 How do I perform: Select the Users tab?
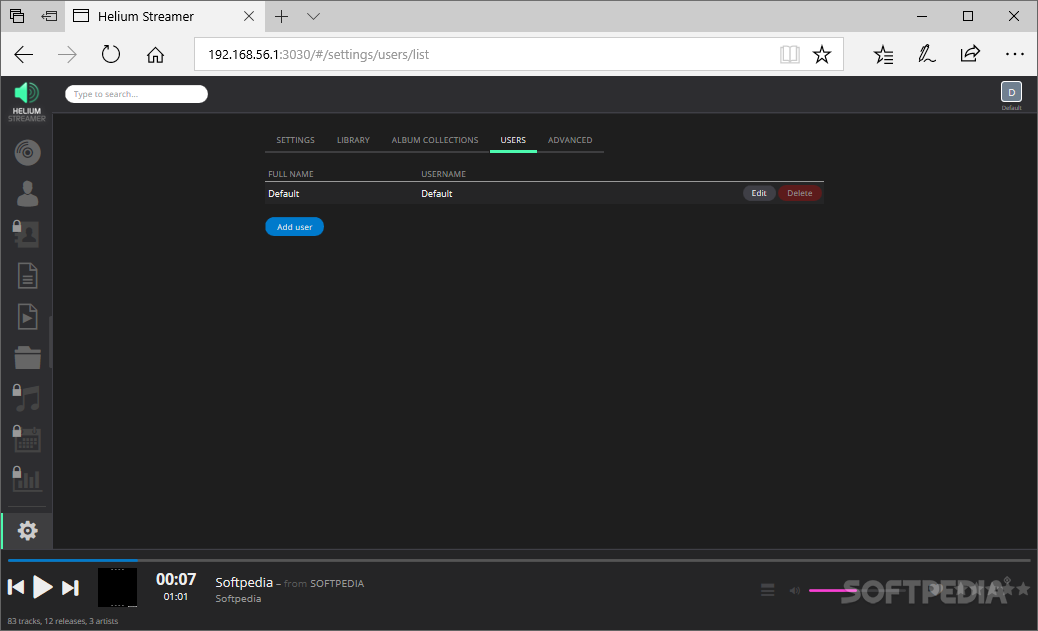pos(513,140)
